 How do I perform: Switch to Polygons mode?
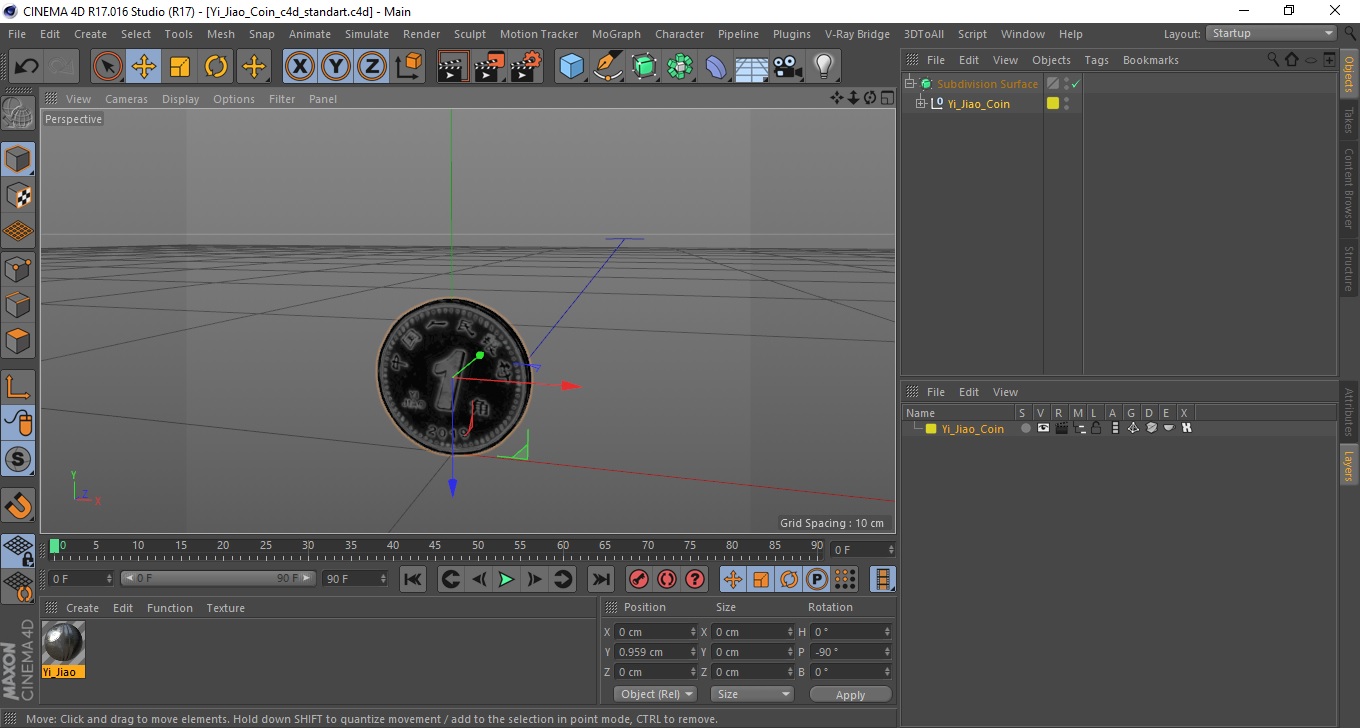point(18,340)
